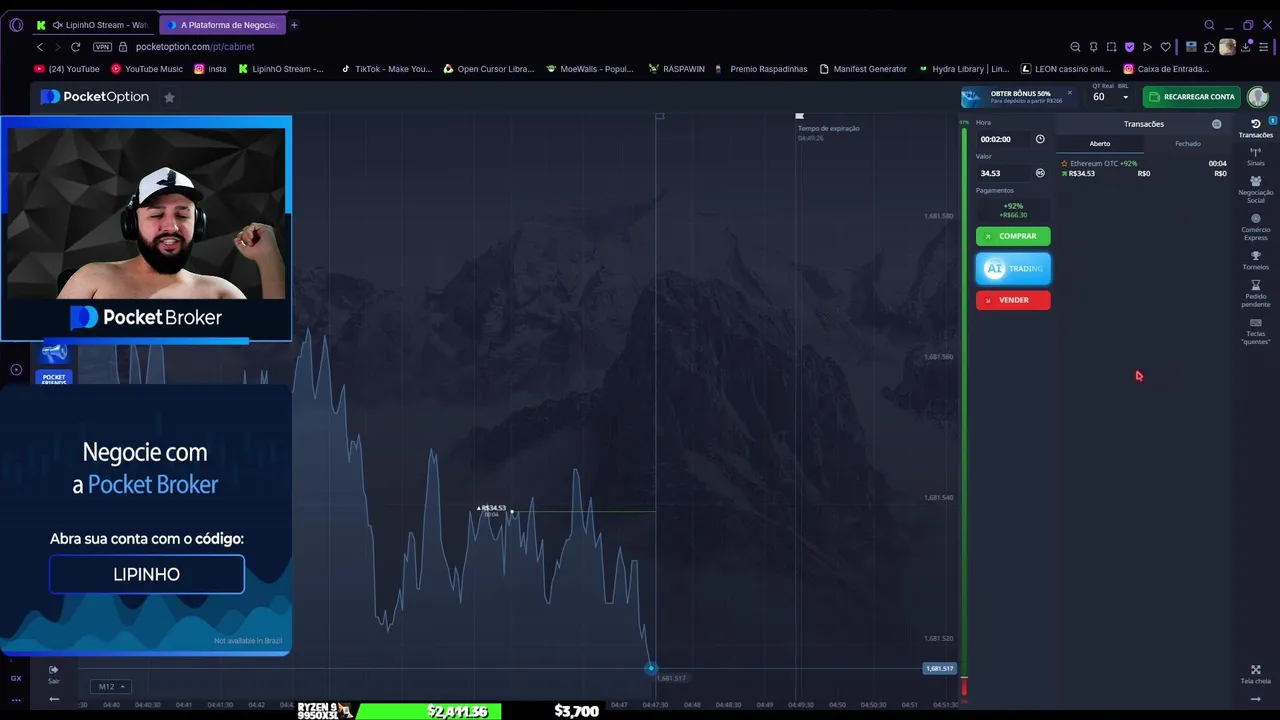Open Open Cursor Library bookmark

[x=489, y=69]
